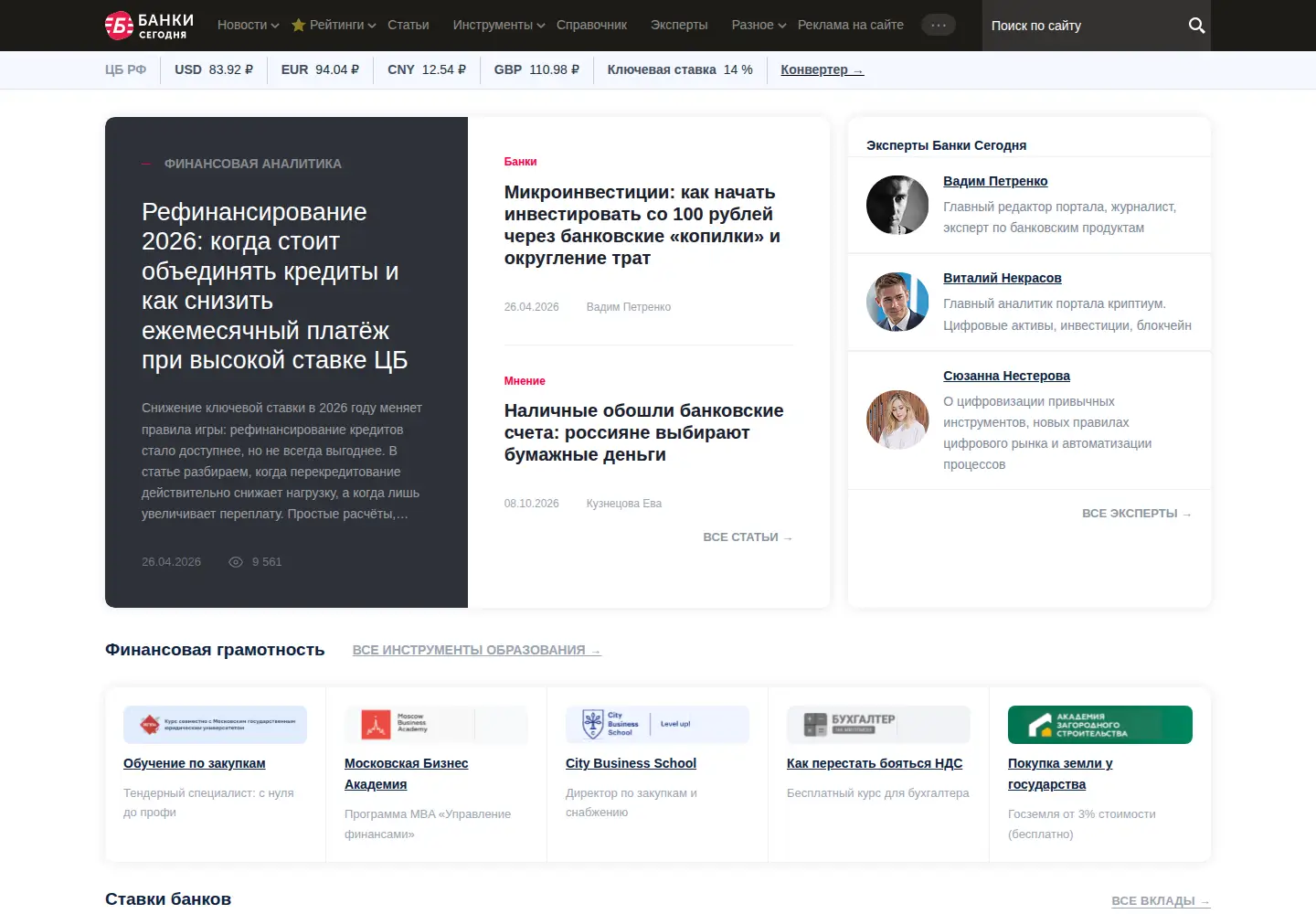Click the Академия загородного строительства green banner
The image size is (1316, 914).
(x=1099, y=725)
